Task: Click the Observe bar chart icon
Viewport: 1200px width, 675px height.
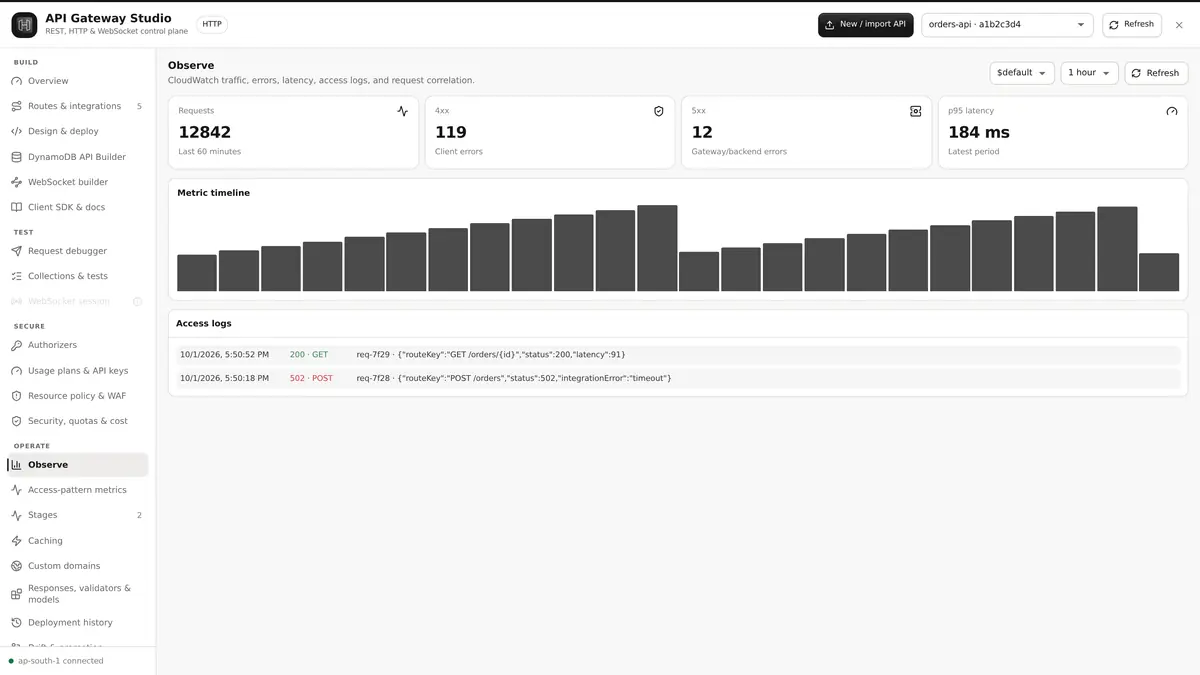Action: (16, 465)
